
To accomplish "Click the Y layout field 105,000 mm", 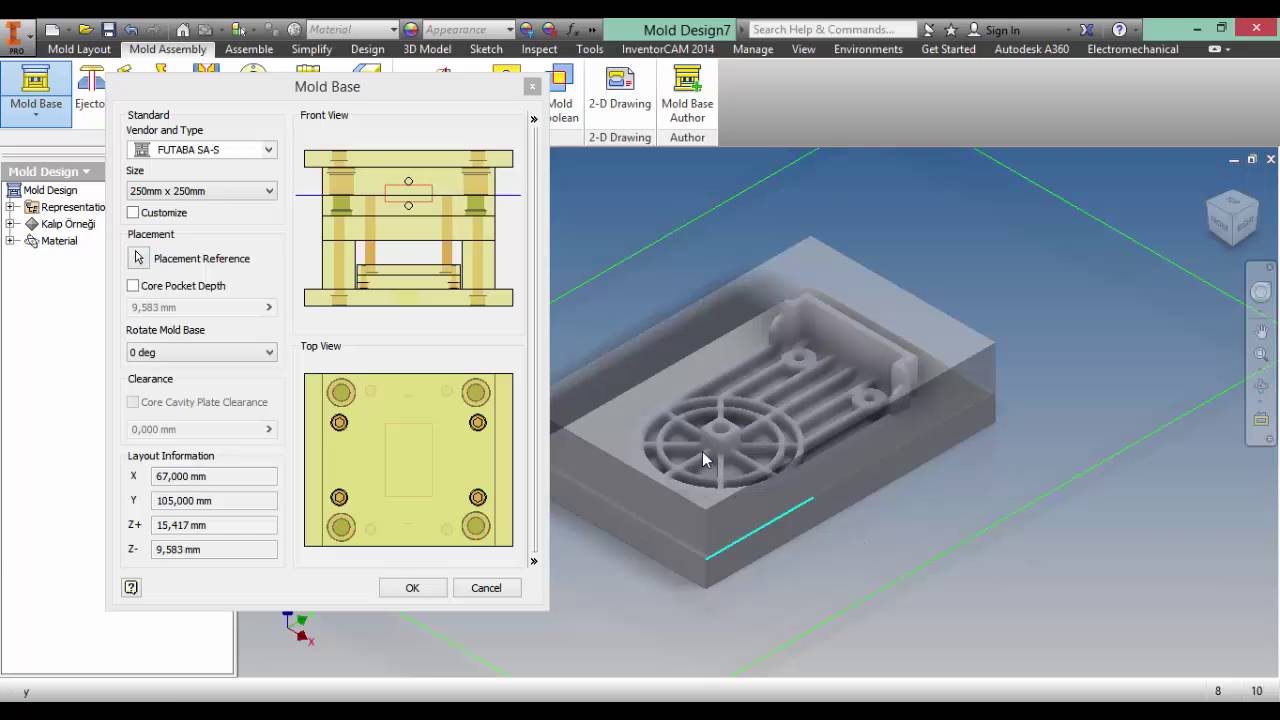I will pyautogui.click(x=214, y=501).
